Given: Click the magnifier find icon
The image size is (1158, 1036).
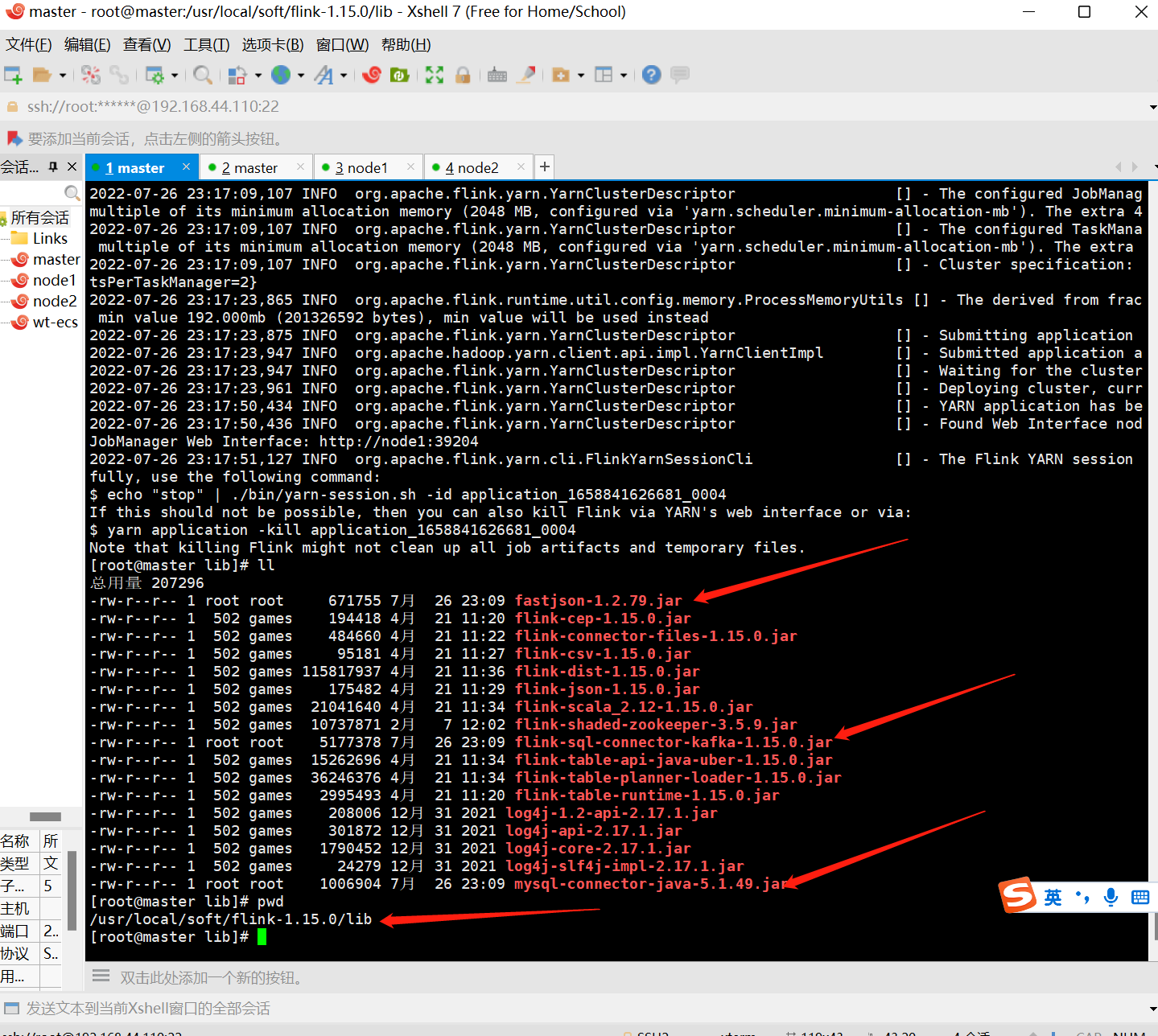Looking at the screenshot, I should (204, 75).
